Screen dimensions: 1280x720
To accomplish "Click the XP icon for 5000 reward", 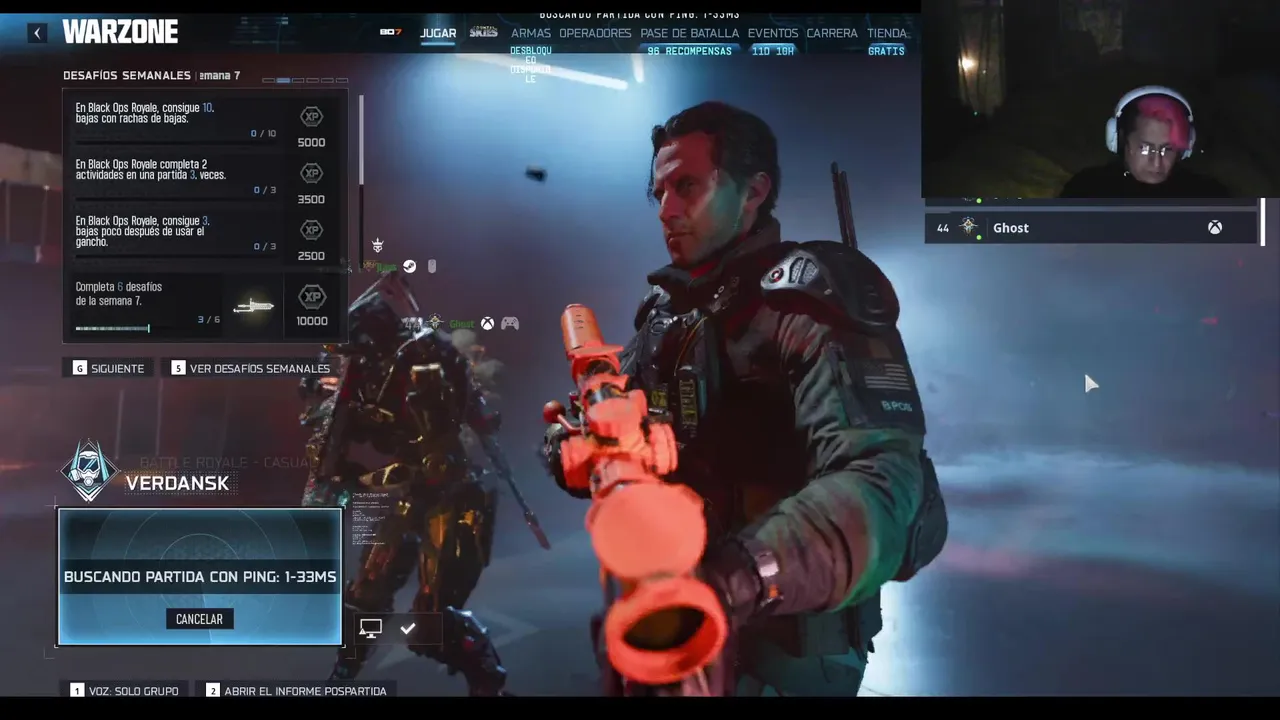I will (312, 117).
